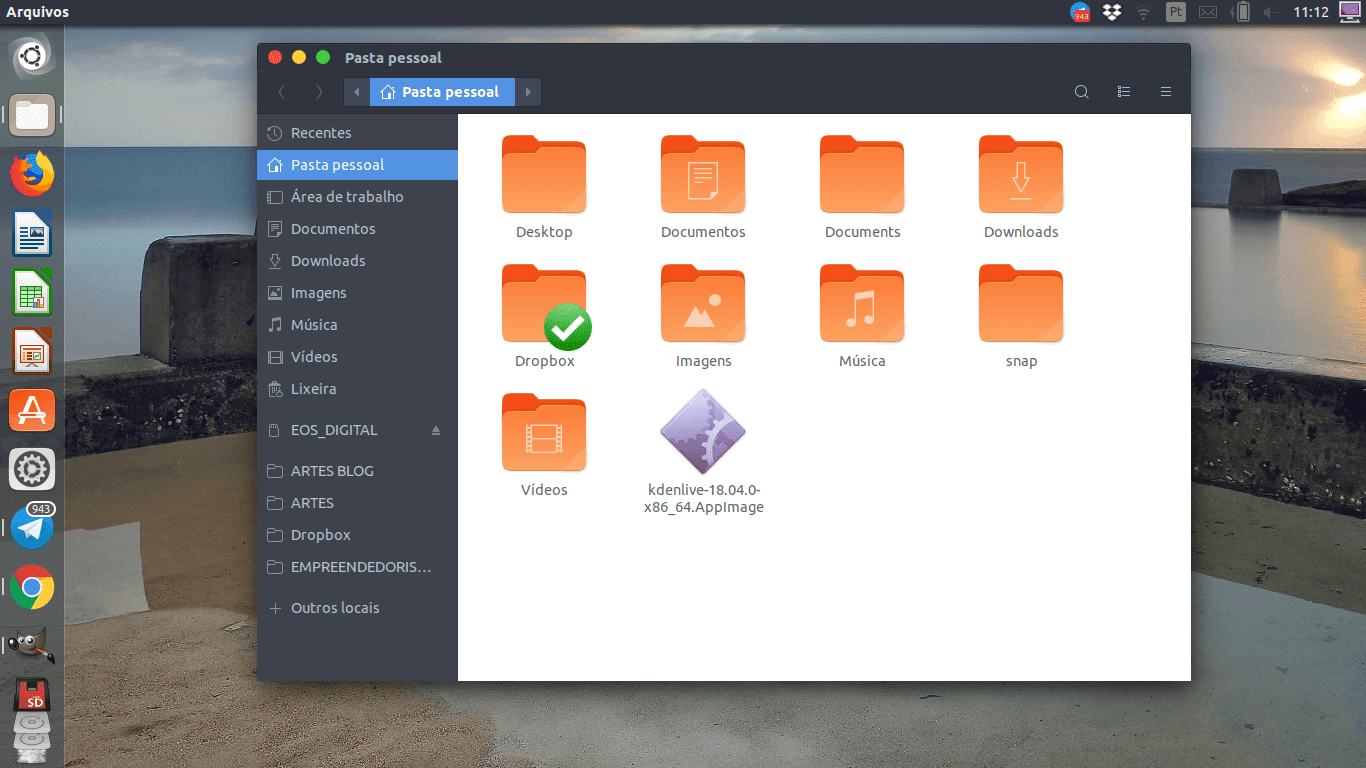Open the kdenlive-18.04.0 AppImage file
1366x768 pixels.
click(703, 432)
